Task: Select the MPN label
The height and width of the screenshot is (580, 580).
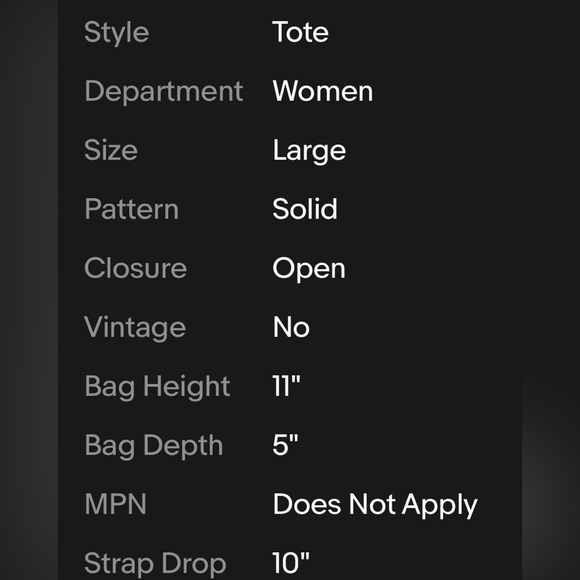Action: tap(115, 504)
